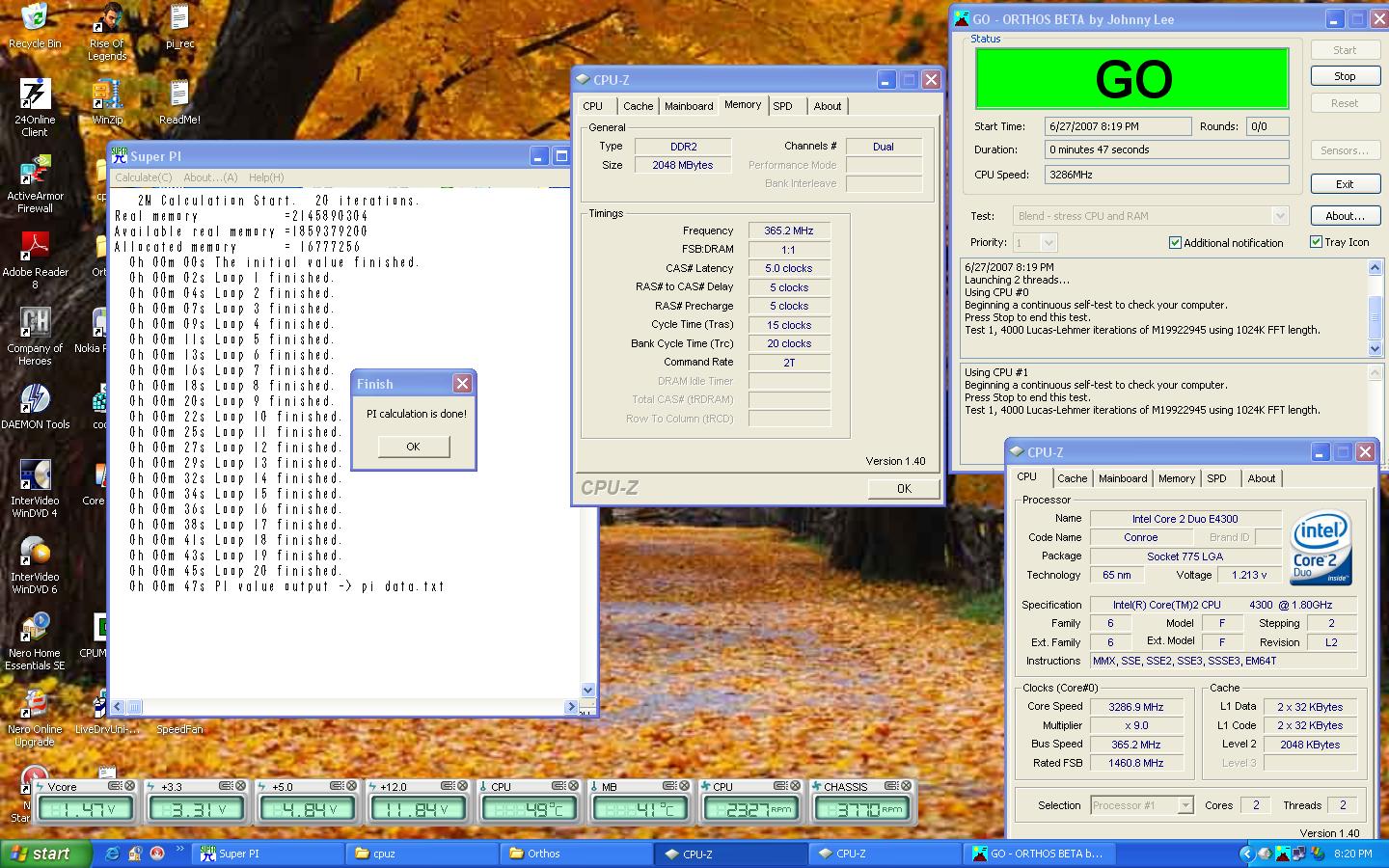Launch Company of Heroes shortcut
1389x868 pixels.
35,336
